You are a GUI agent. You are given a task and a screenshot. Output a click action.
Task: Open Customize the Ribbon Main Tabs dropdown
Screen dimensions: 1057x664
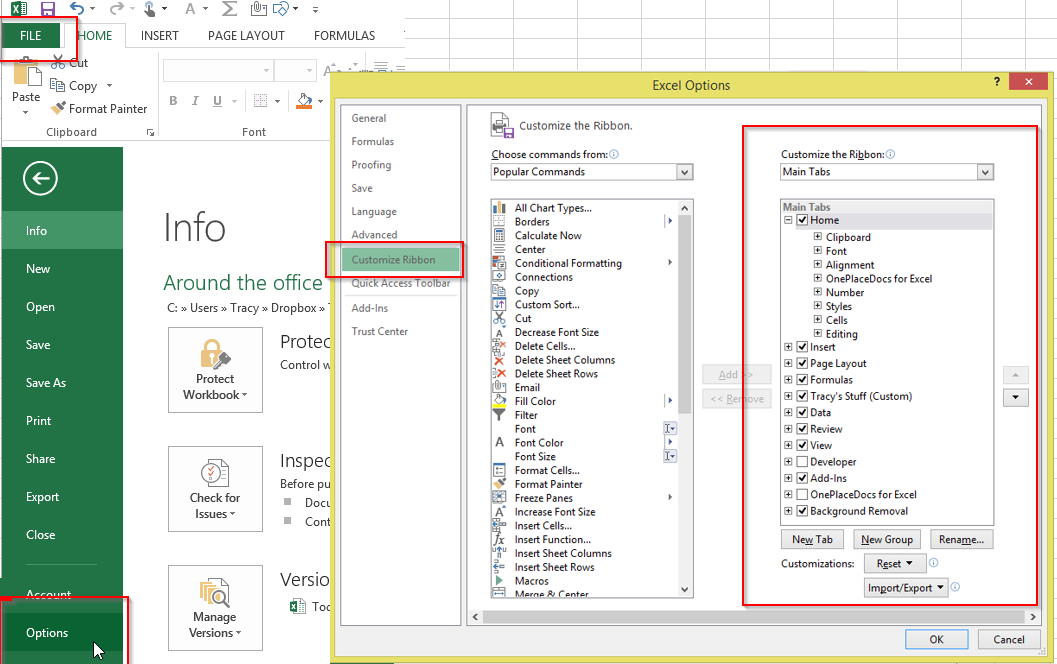986,172
